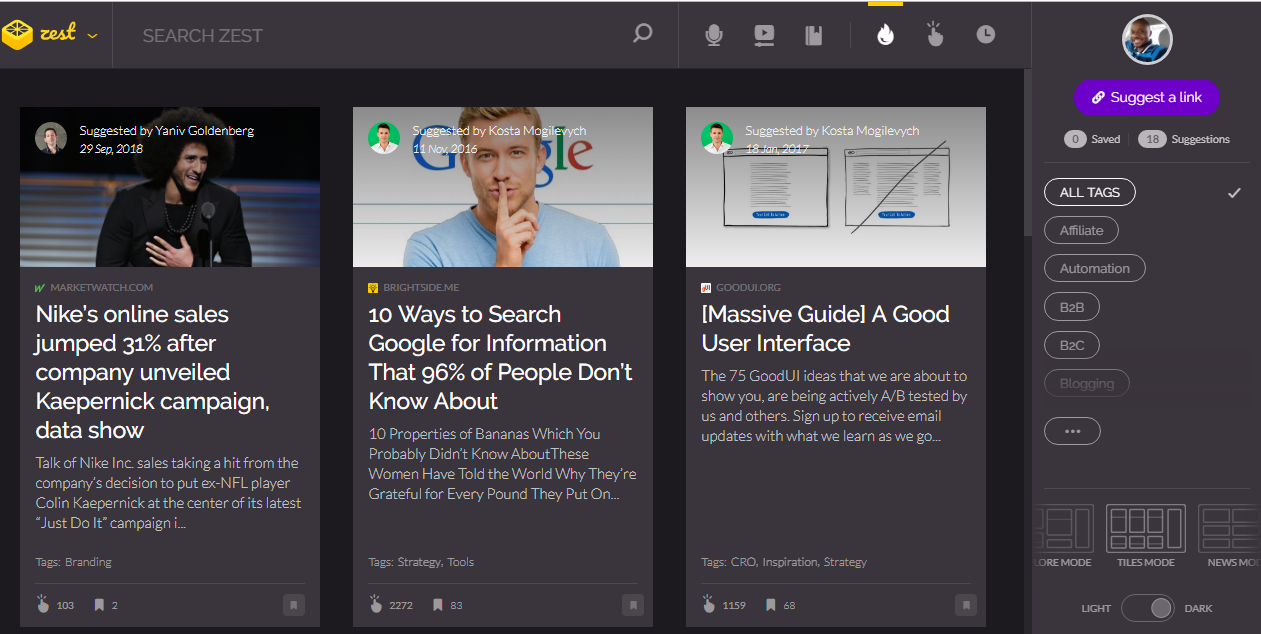Screen dimensions: 1261x634
Task: Click Kosta Mogilevych avatar on Google card
Action: tap(384, 138)
